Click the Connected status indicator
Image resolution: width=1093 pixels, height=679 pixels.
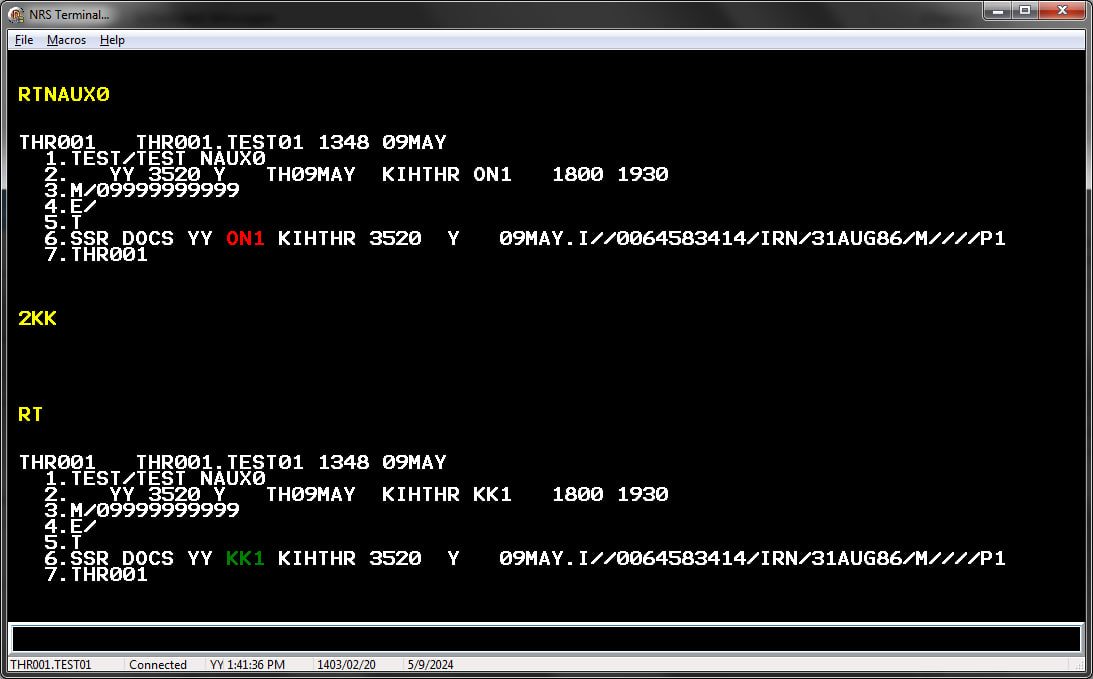158,665
